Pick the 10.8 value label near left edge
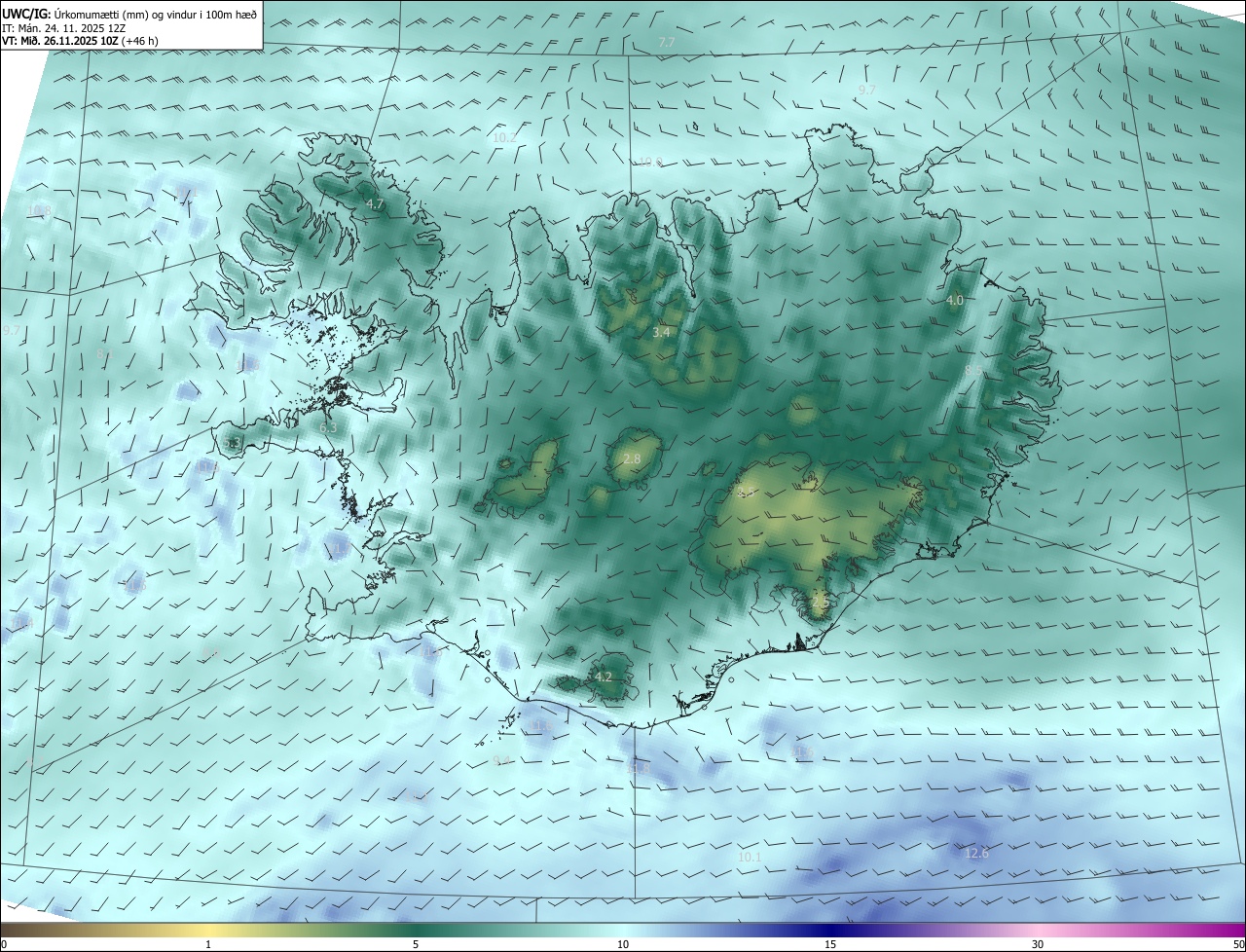Viewport: 1246px width, 952px height. click(38, 211)
